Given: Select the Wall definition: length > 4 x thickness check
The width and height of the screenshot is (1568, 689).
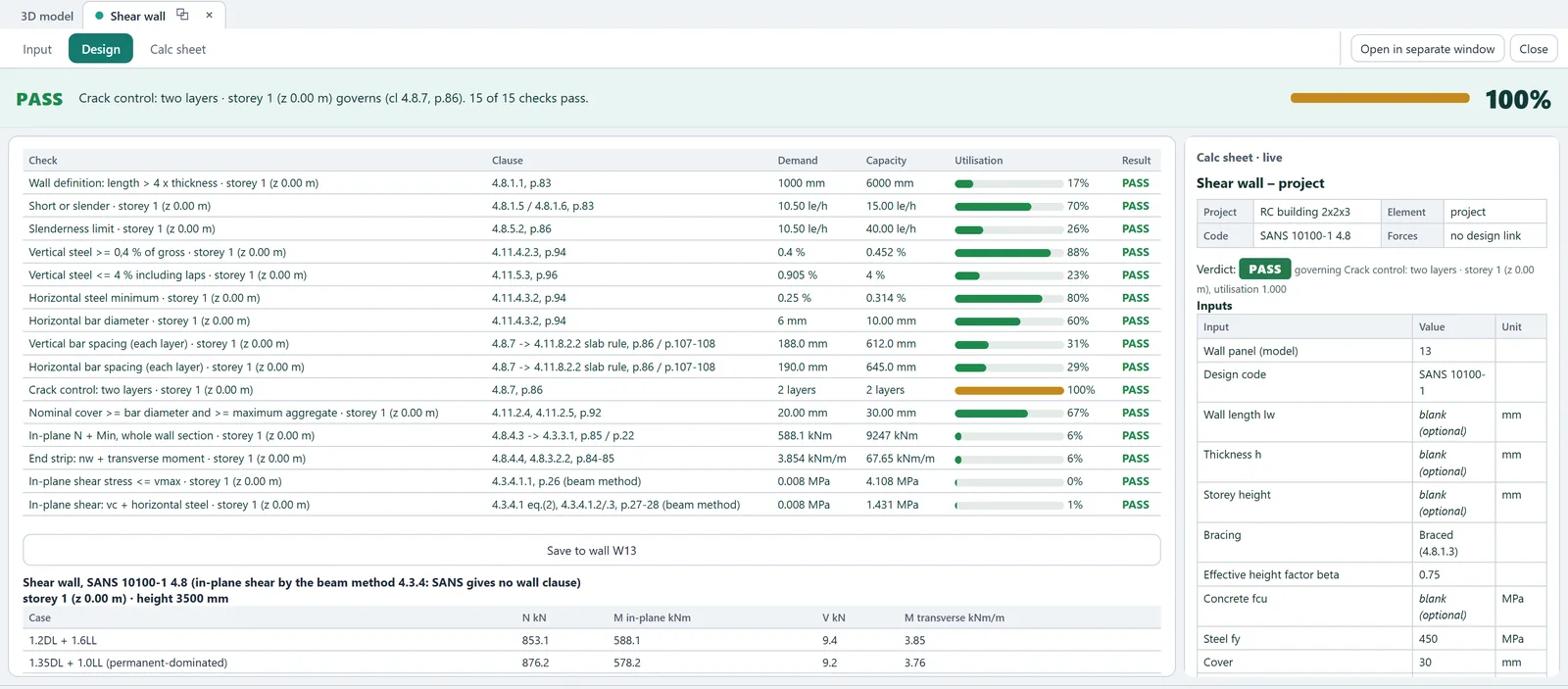Looking at the screenshot, I should pos(592,183).
